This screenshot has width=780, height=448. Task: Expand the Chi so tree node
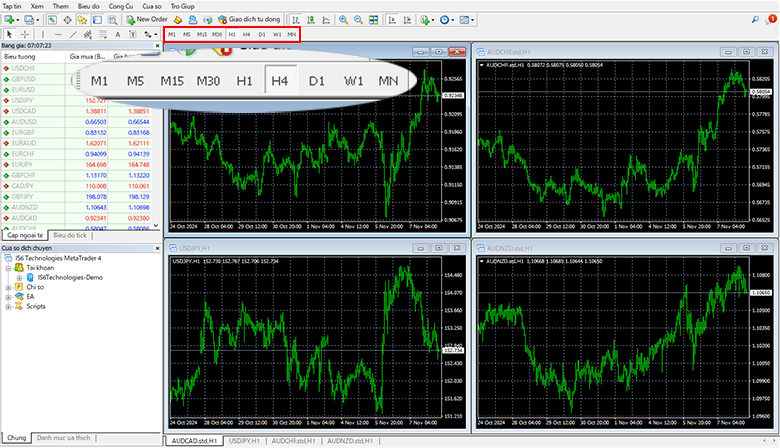[x=8, y=287]
